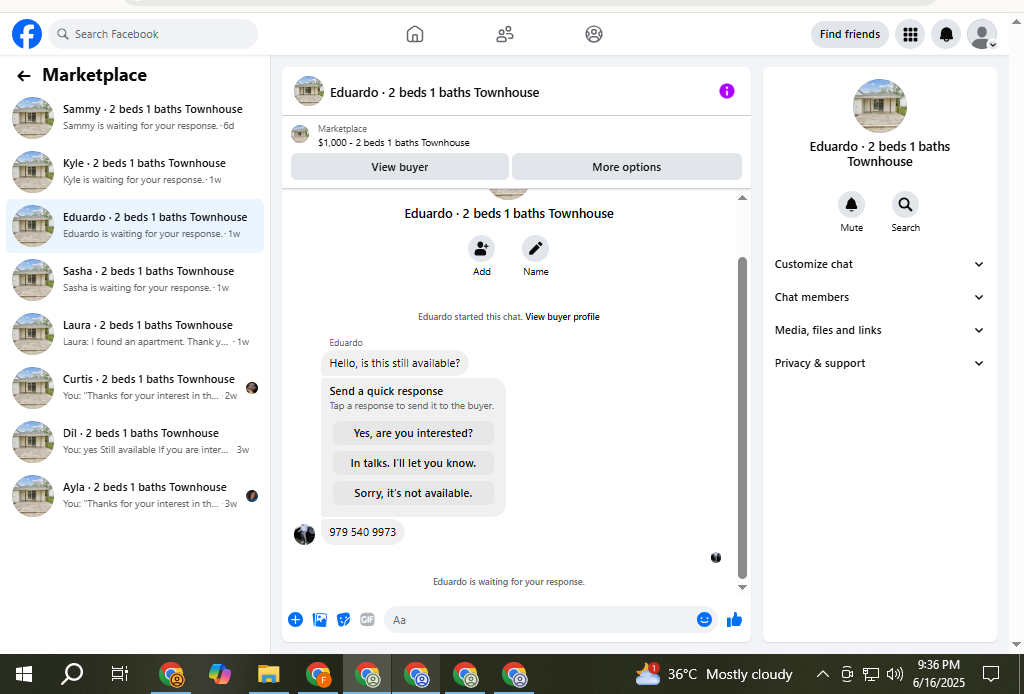Open the account profile avatar menu
The width and height of the screenshot is (1024, 694).
click(x=982, y=34)
